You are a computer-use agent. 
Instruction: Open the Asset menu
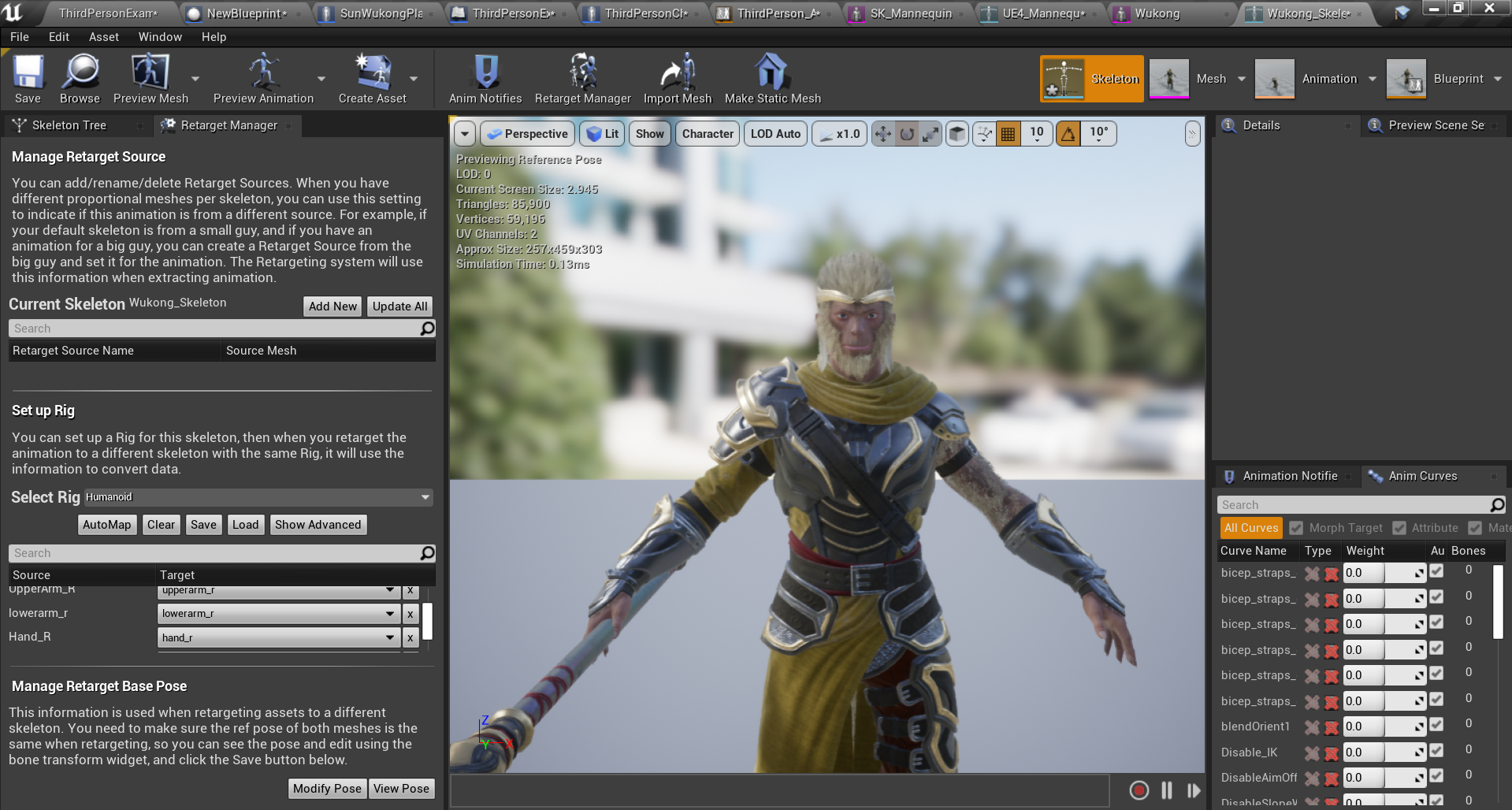104,37
